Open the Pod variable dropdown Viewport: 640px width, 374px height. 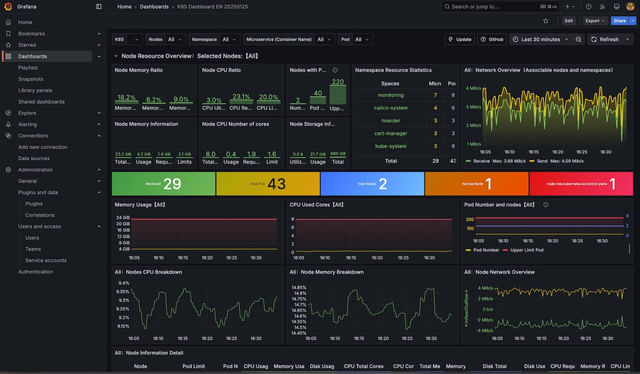tap(362, 40)
